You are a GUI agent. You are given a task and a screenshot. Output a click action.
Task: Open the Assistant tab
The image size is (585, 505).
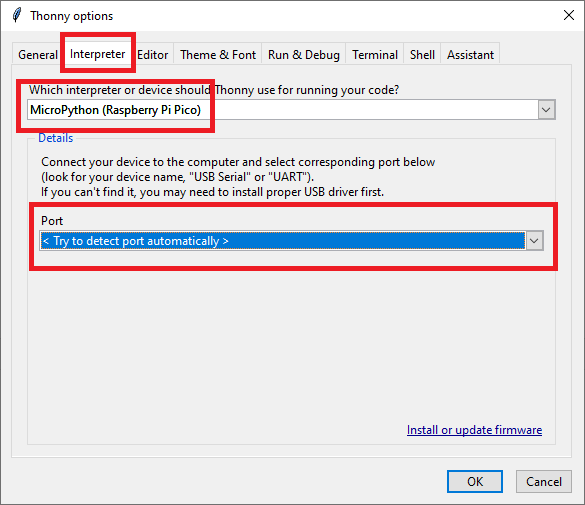pyautogui.click(x=470, y=55)
